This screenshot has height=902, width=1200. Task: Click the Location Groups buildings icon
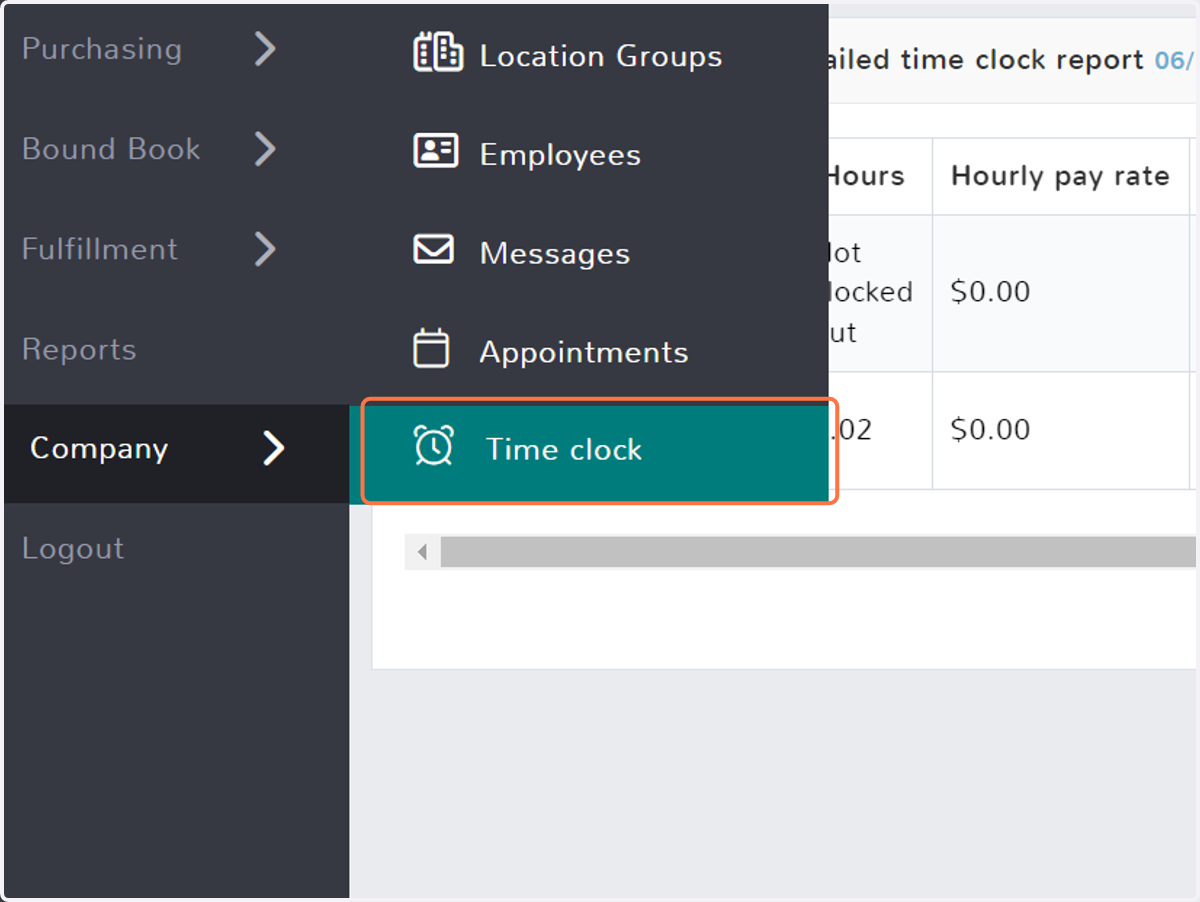point(437,52)
